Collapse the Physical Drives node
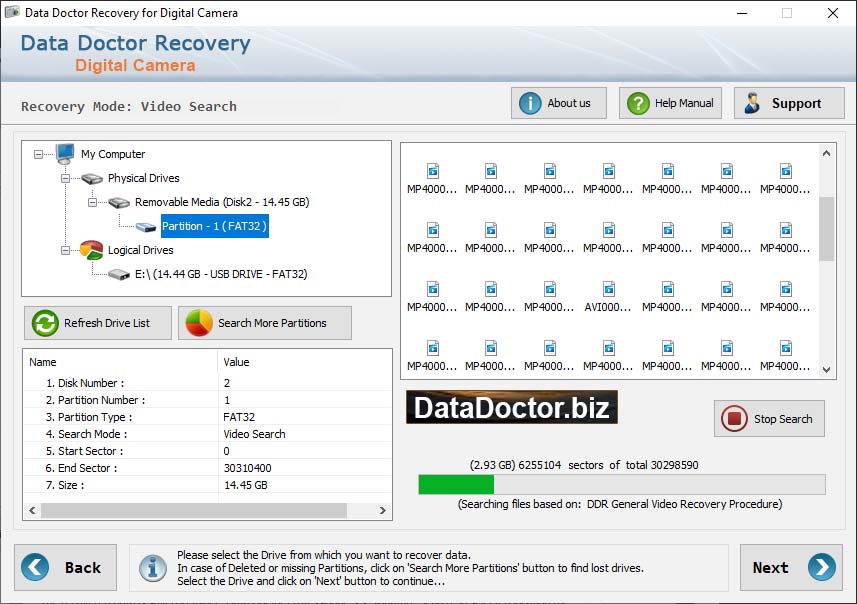857x604 pixels. point(65,178)
